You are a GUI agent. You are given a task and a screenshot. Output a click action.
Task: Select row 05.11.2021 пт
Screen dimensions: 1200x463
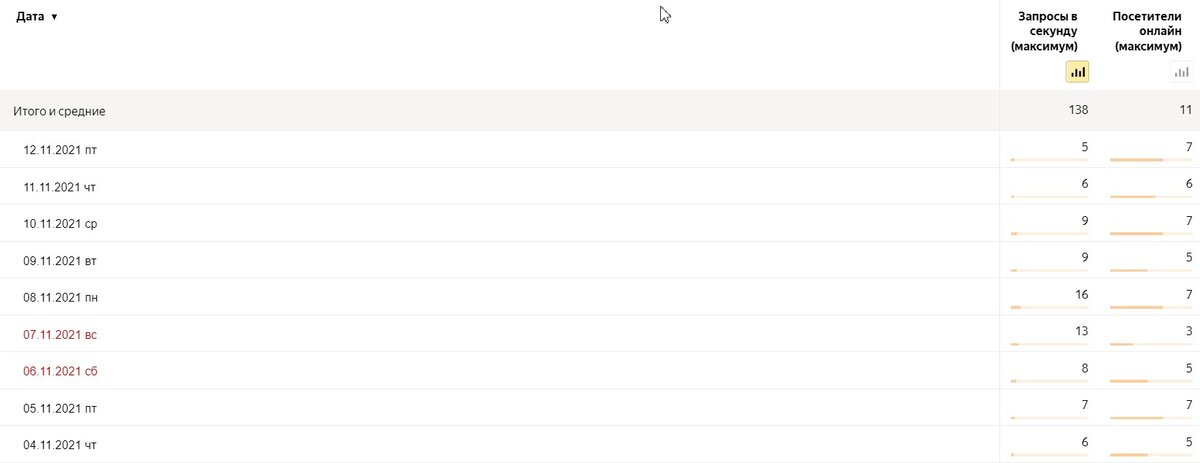click(600, 408)
